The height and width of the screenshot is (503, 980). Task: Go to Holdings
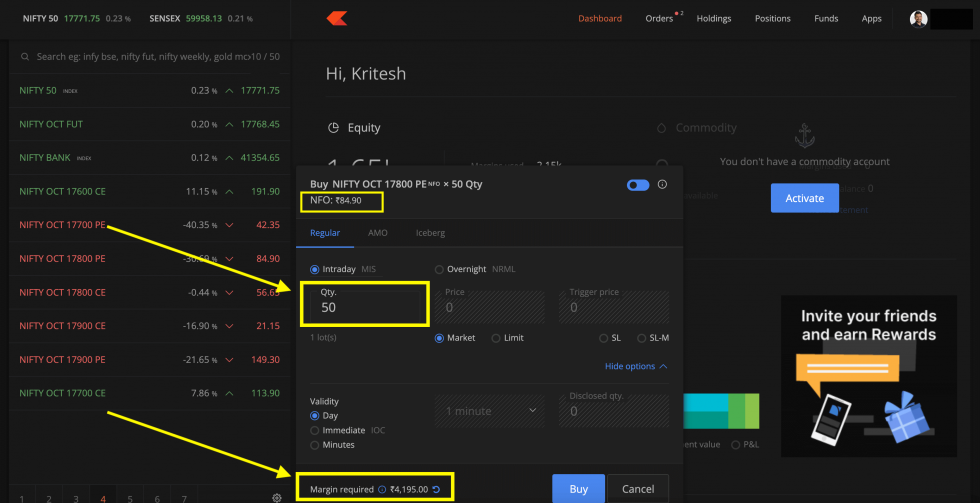pyautogui.click(x=714, y=19)
